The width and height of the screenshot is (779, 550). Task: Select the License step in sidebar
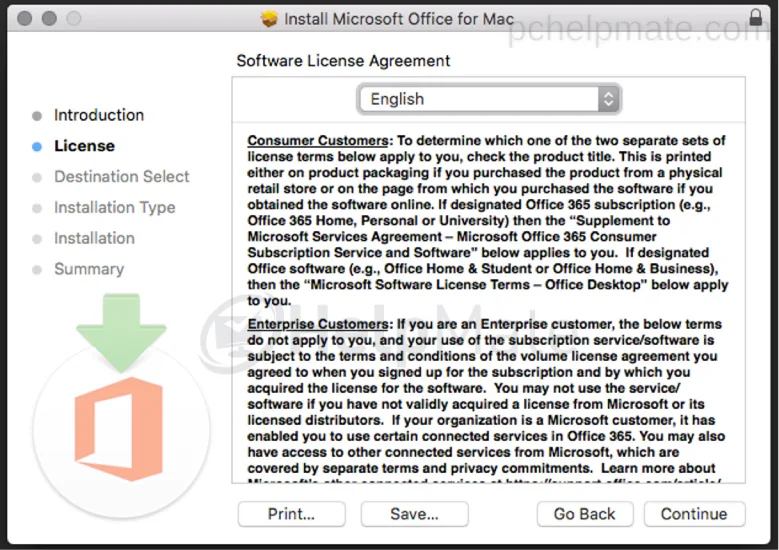pyautogui.click(x=84, y=146)
